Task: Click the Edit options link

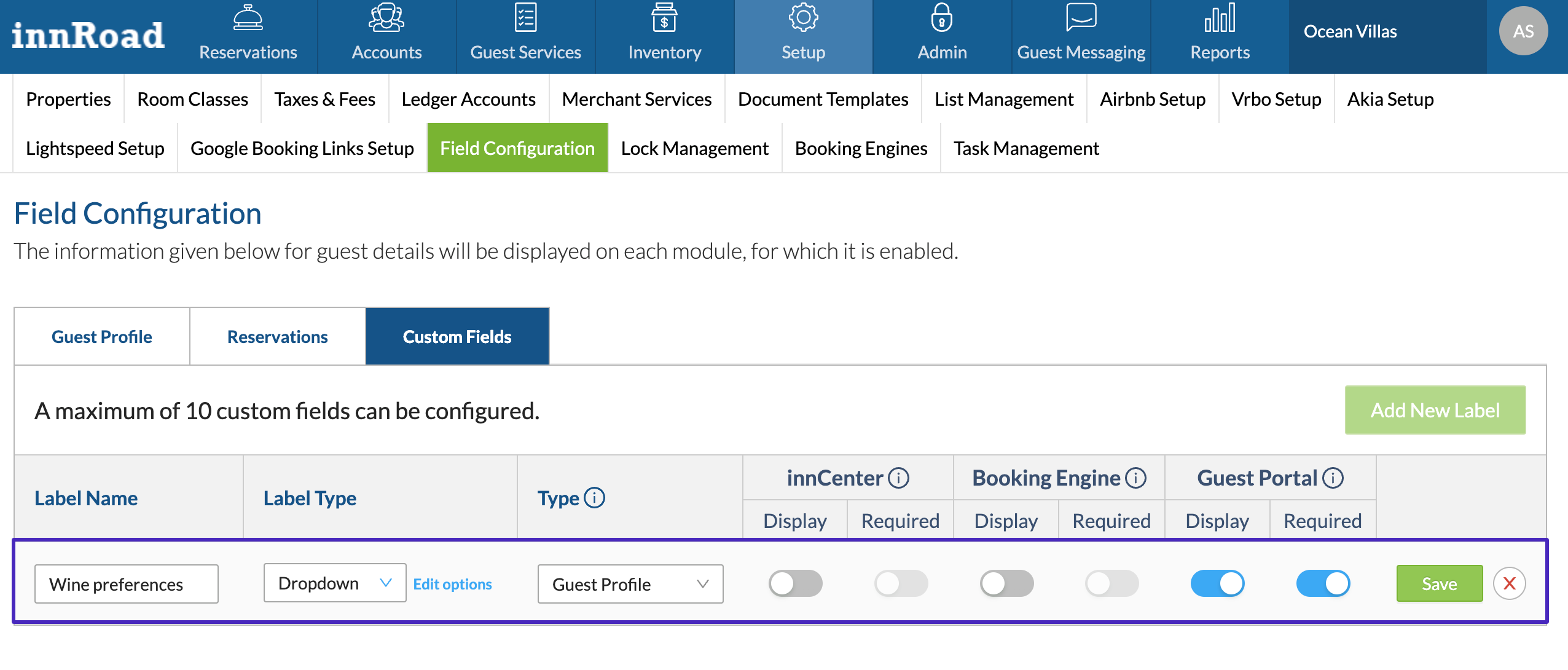Action: click(x=452, y=584)
